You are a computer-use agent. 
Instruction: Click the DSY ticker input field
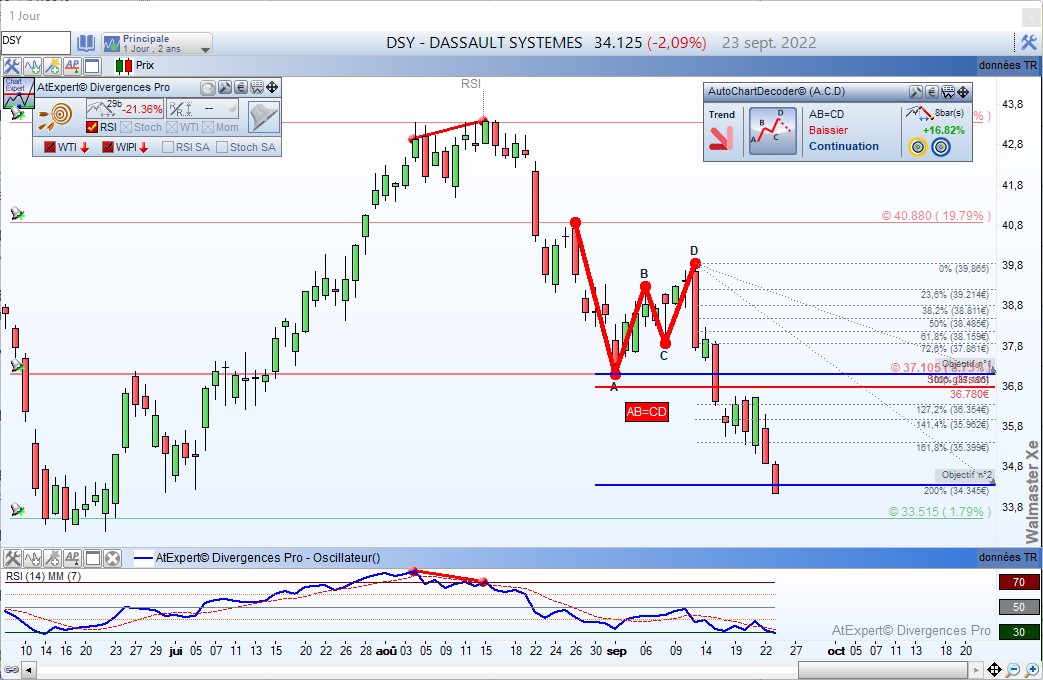point(35,43)
